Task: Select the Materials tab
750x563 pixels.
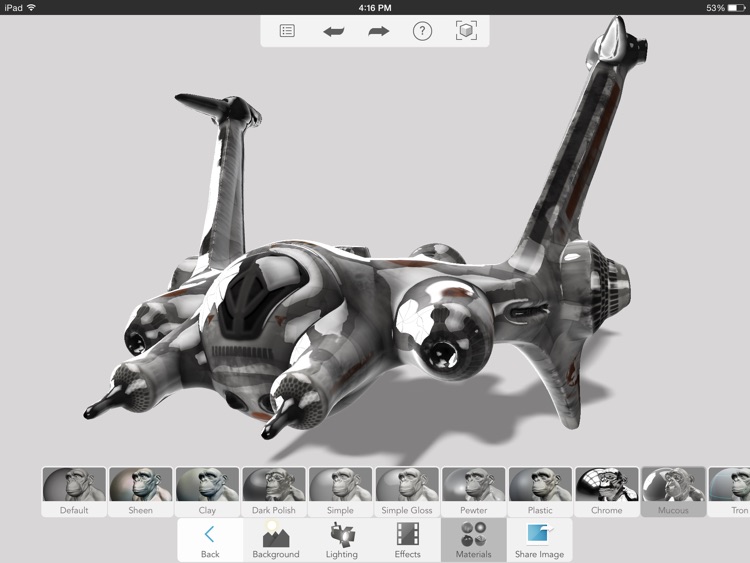Action: tap(473, 540)
